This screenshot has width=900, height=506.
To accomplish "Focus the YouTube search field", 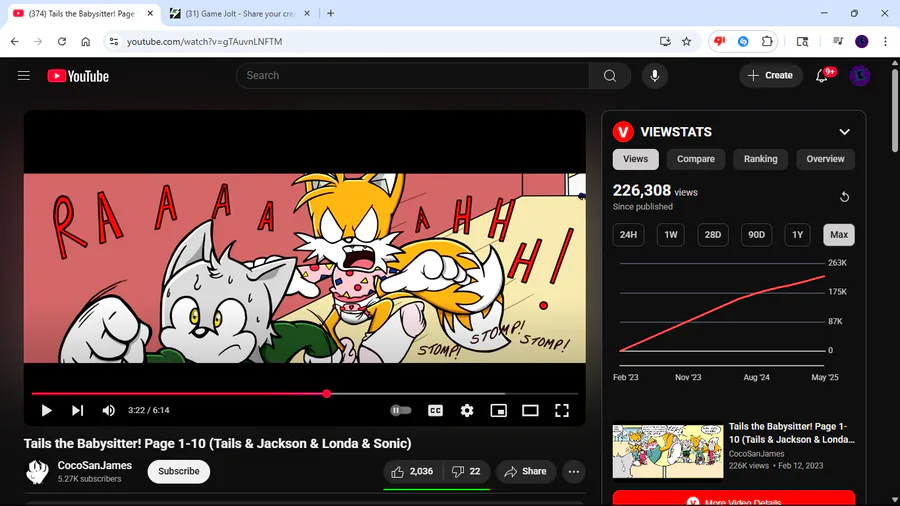I will [412, 76].
